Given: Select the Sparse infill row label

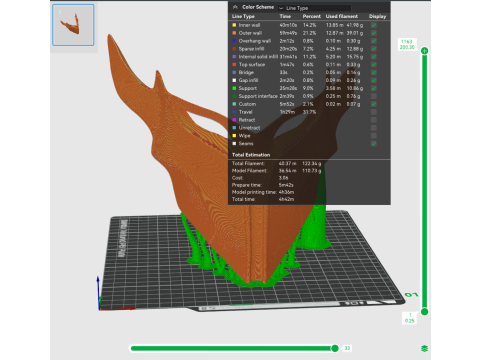Looking at the screenshot, I should click(251, 49).
